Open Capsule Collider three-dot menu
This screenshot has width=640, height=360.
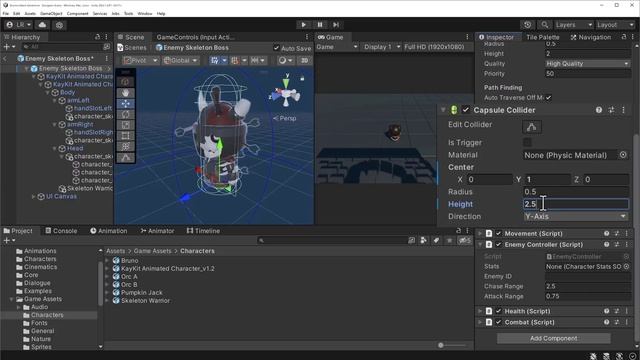tap(623, 110)
